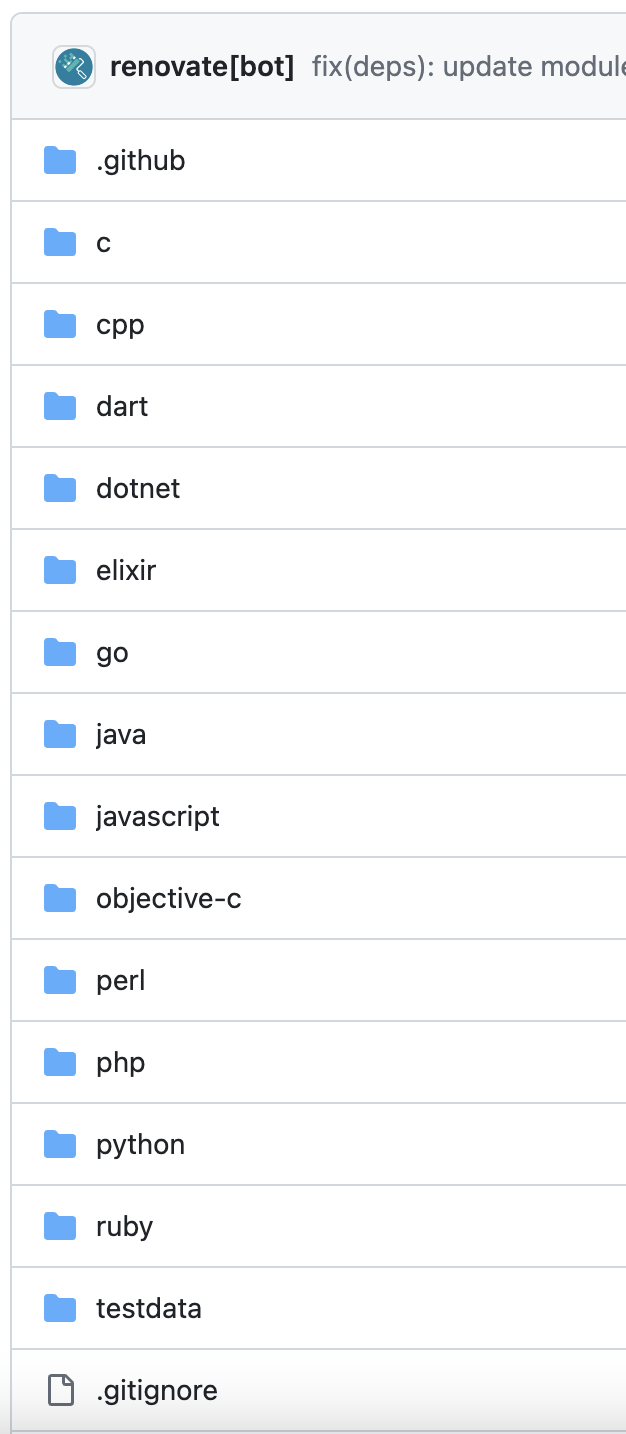Click the elixir folder icon
Viewport: 626px width, 1434px height.
click(x=60, y=570)
